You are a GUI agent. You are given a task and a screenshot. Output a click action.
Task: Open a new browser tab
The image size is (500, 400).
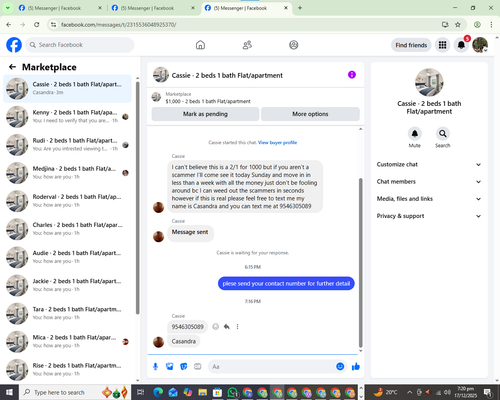coord(300,8)
